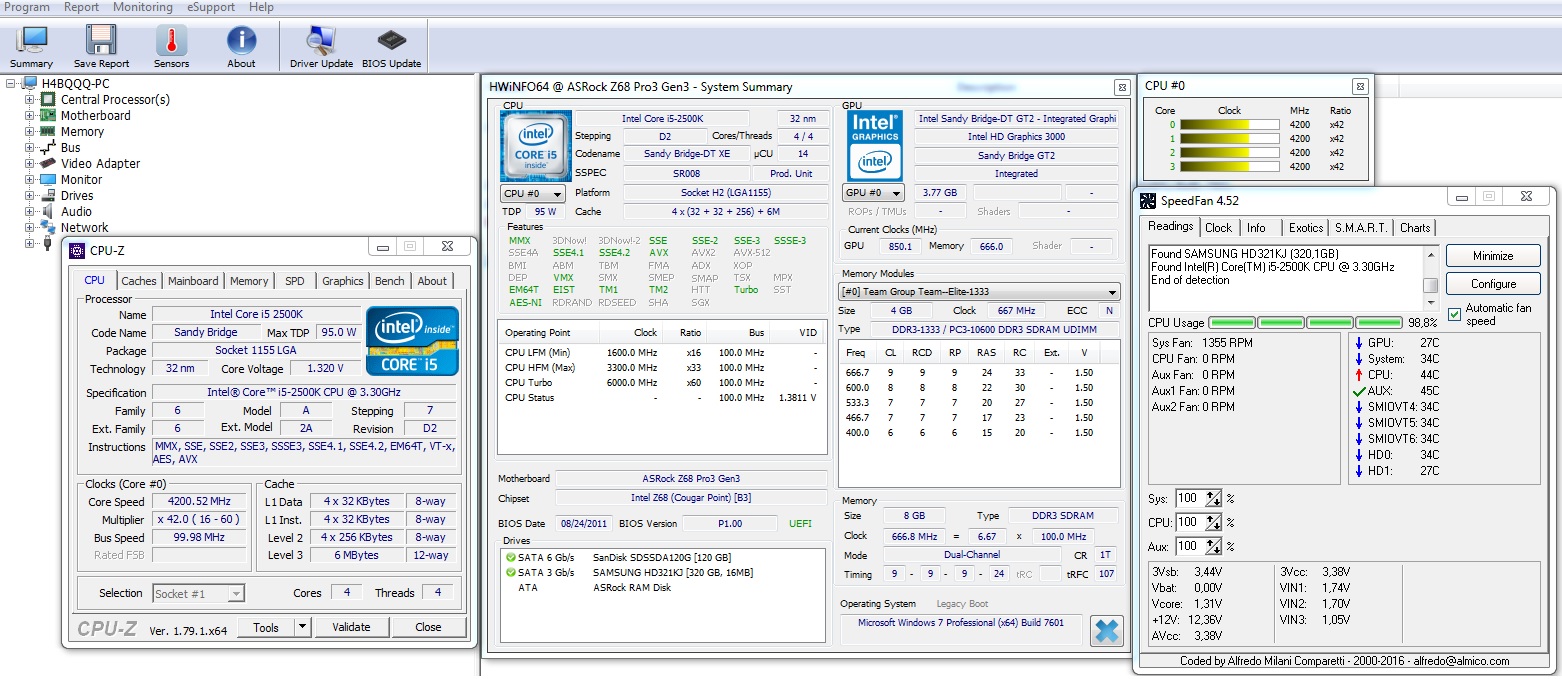
Task: Switch to CPU-Z Mainboard tab
Action: point(193,281)
